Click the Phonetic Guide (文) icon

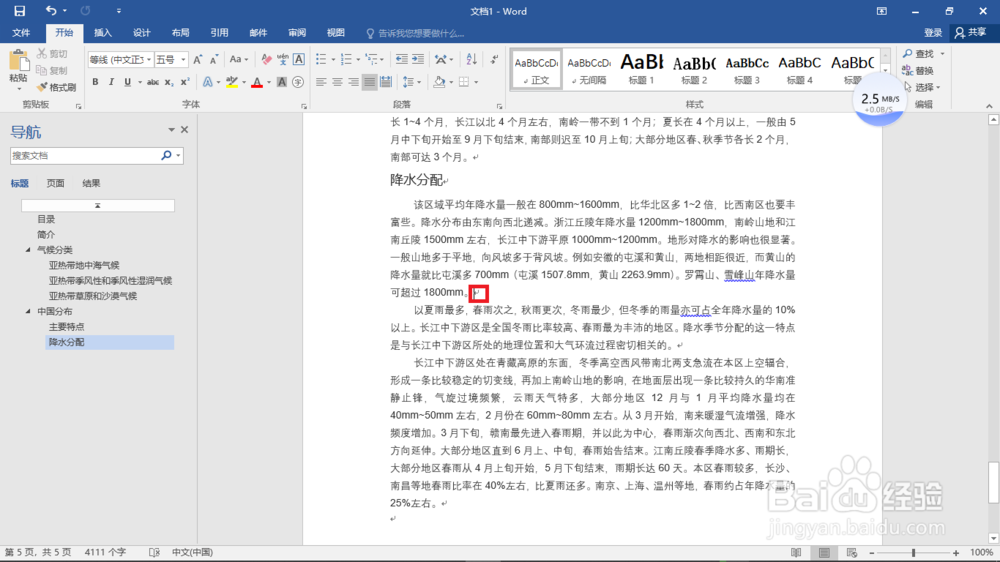[283, 59]
